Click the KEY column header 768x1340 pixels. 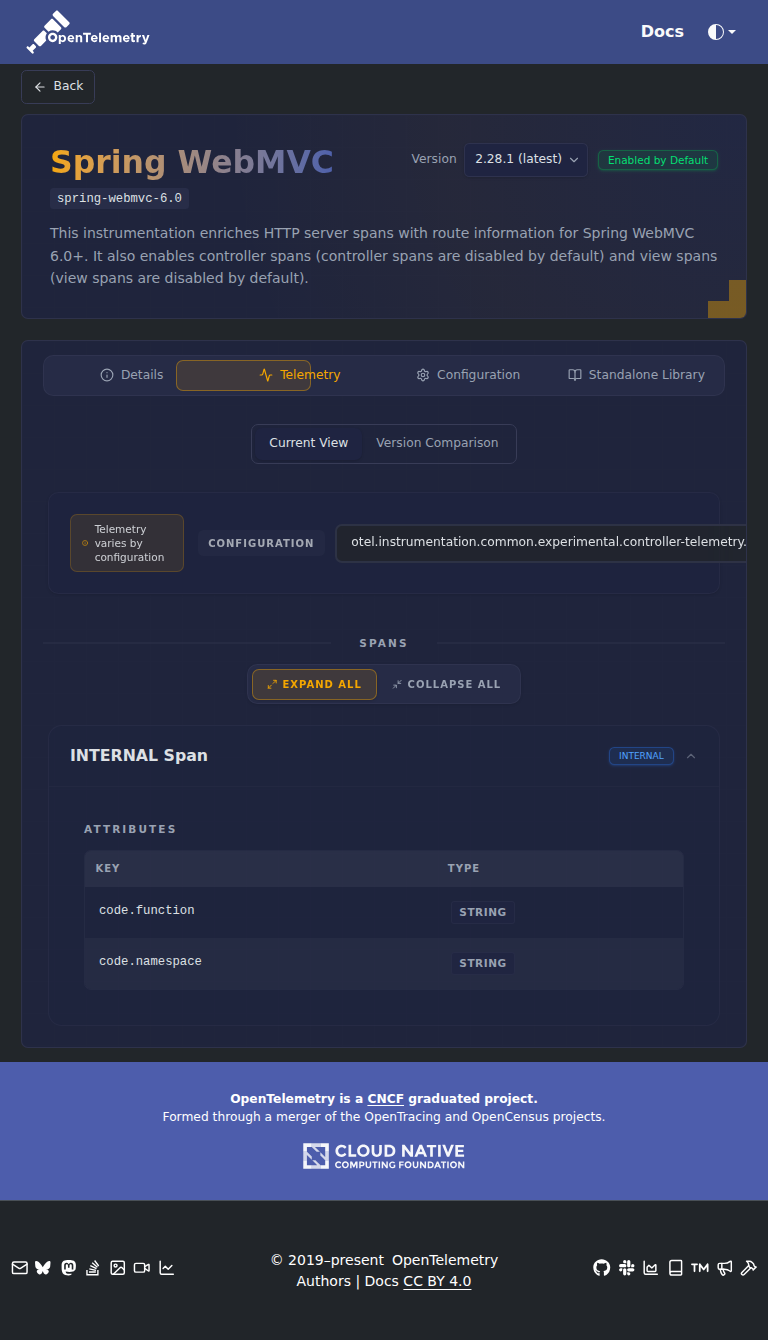[108, 868]
